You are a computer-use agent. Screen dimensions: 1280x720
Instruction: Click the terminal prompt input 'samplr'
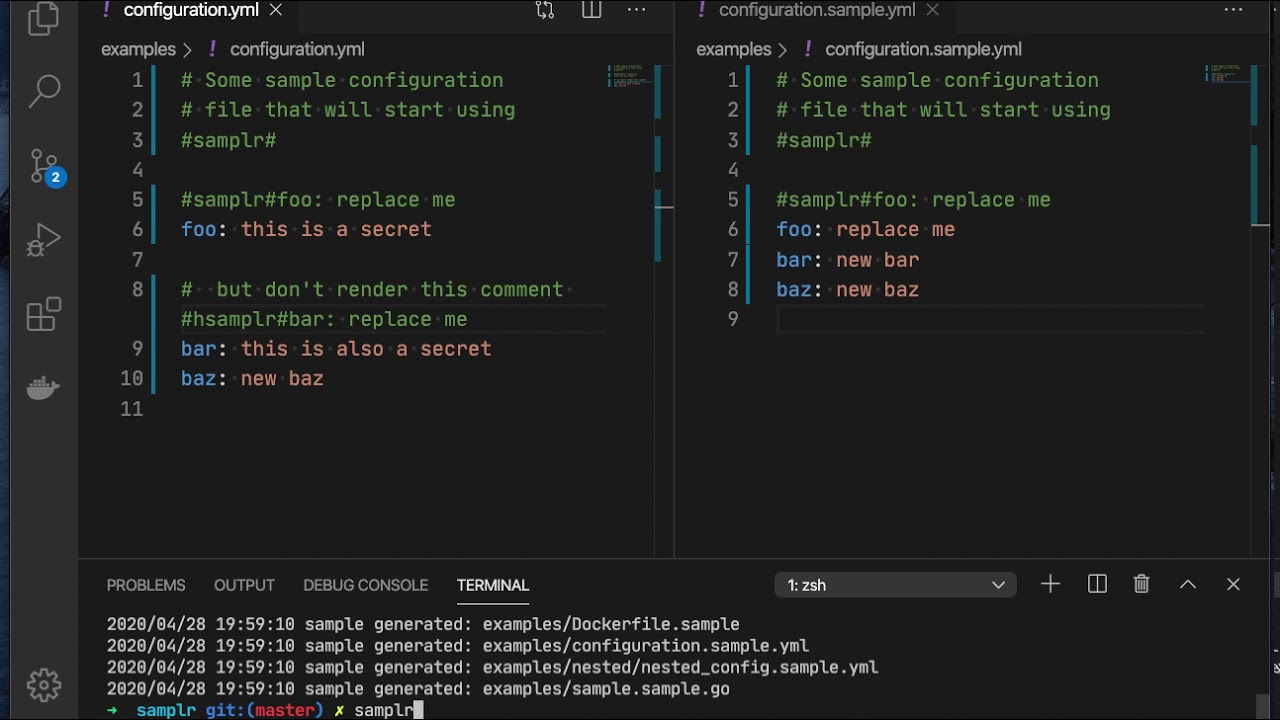pos(384,710)
